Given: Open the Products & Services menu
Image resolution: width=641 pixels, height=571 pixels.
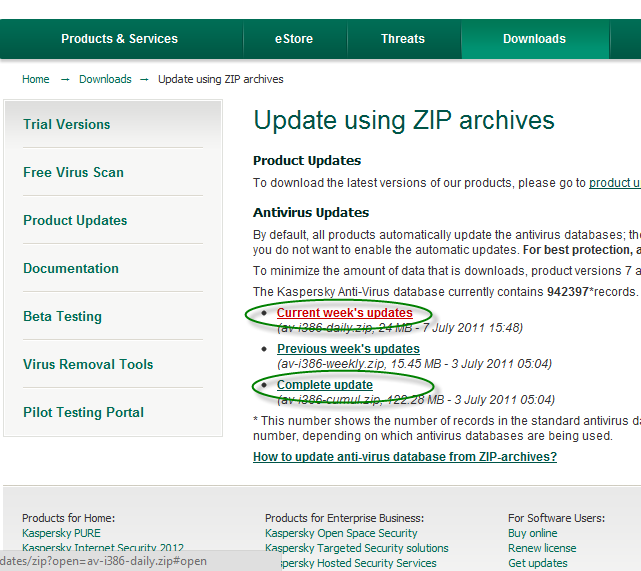Looking at the screenshot, I should coord(119,39).
